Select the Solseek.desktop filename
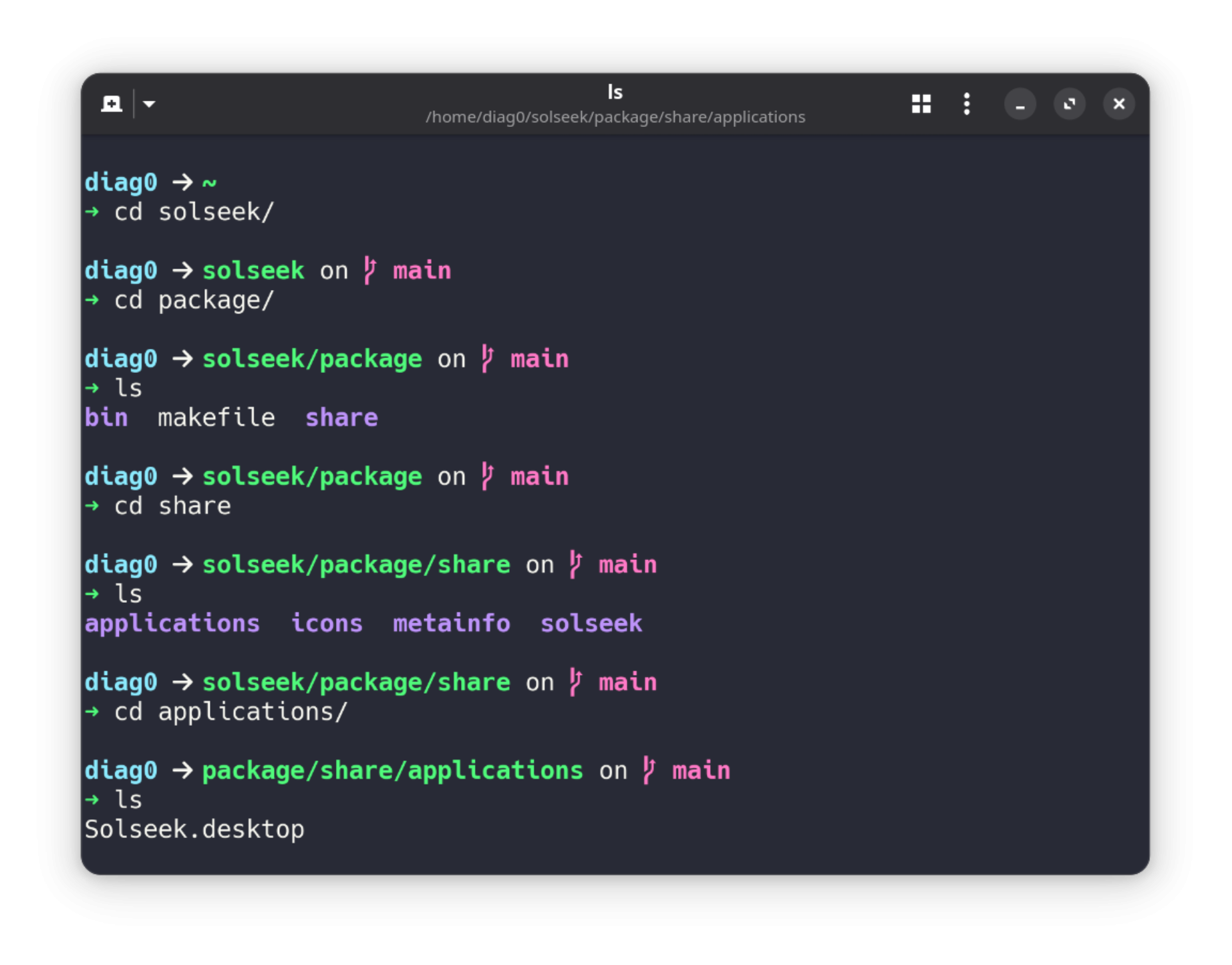Viewport: 1232px width, 965px height. tap(194, 828)
